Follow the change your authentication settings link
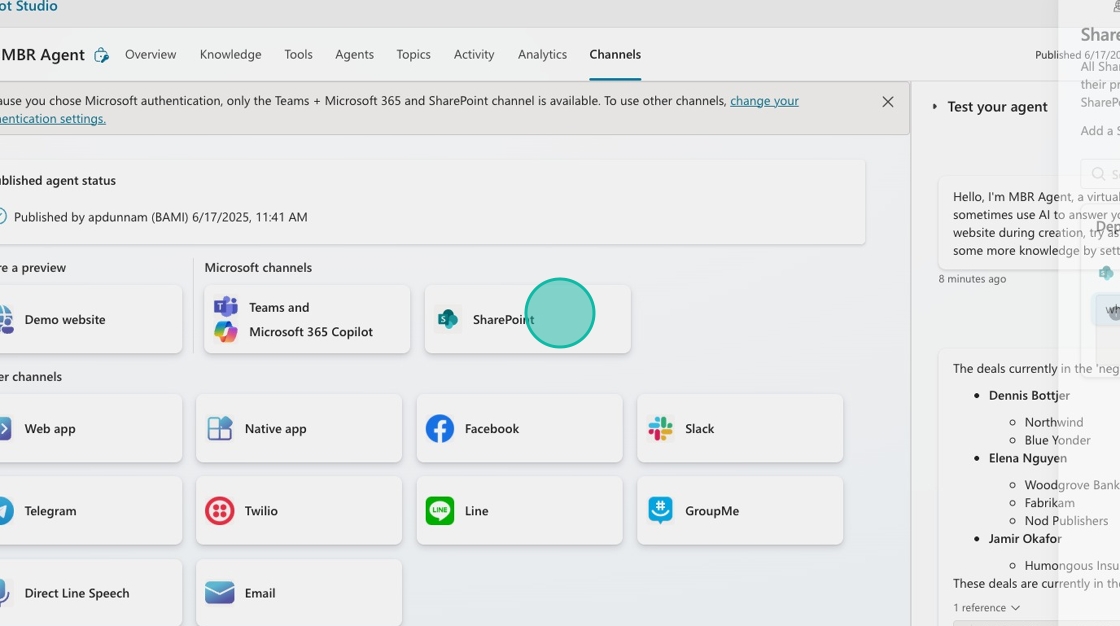The height and width of the screenshot is (626, 1120). click(x=764, y=101)
